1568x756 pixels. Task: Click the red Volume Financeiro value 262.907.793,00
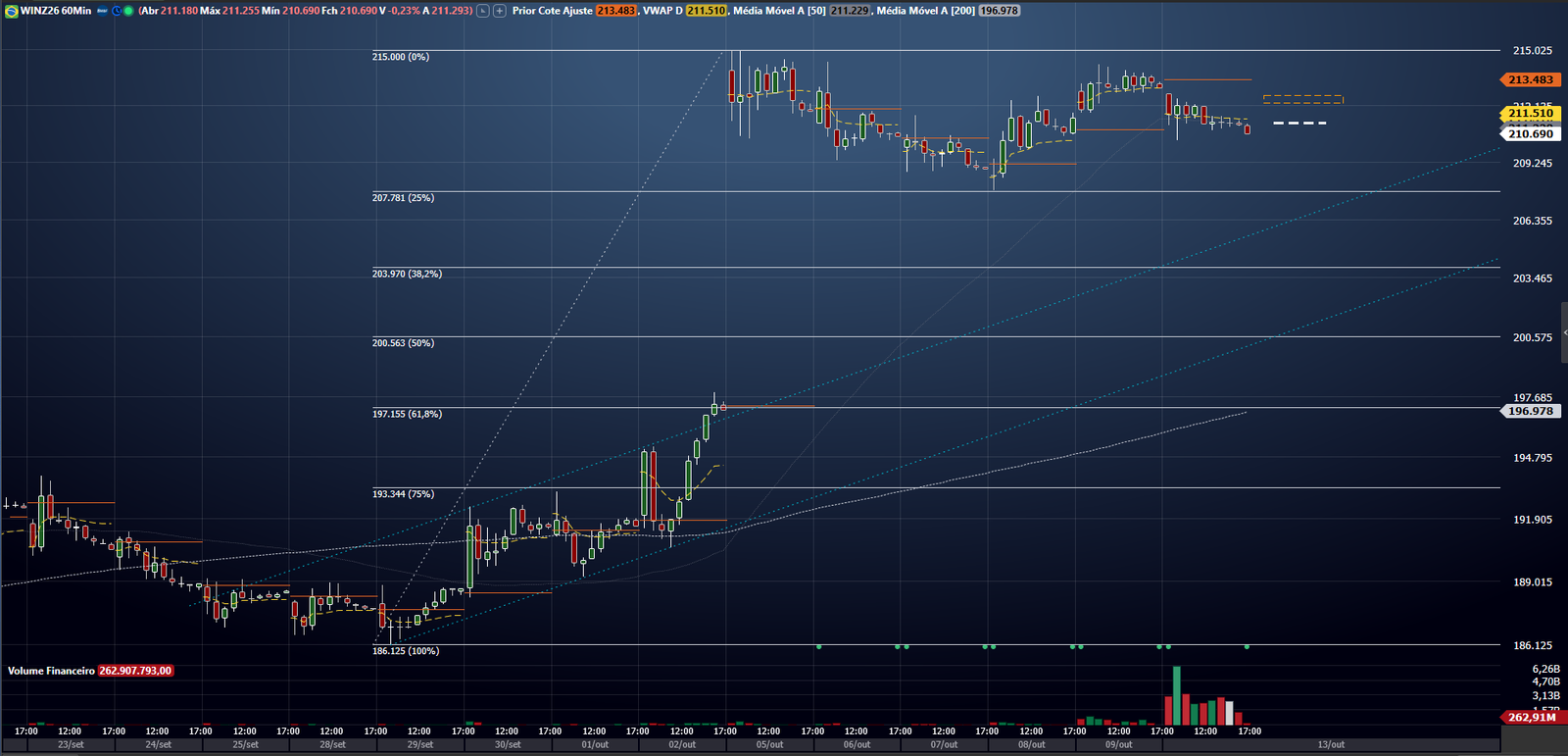(135, 671)
